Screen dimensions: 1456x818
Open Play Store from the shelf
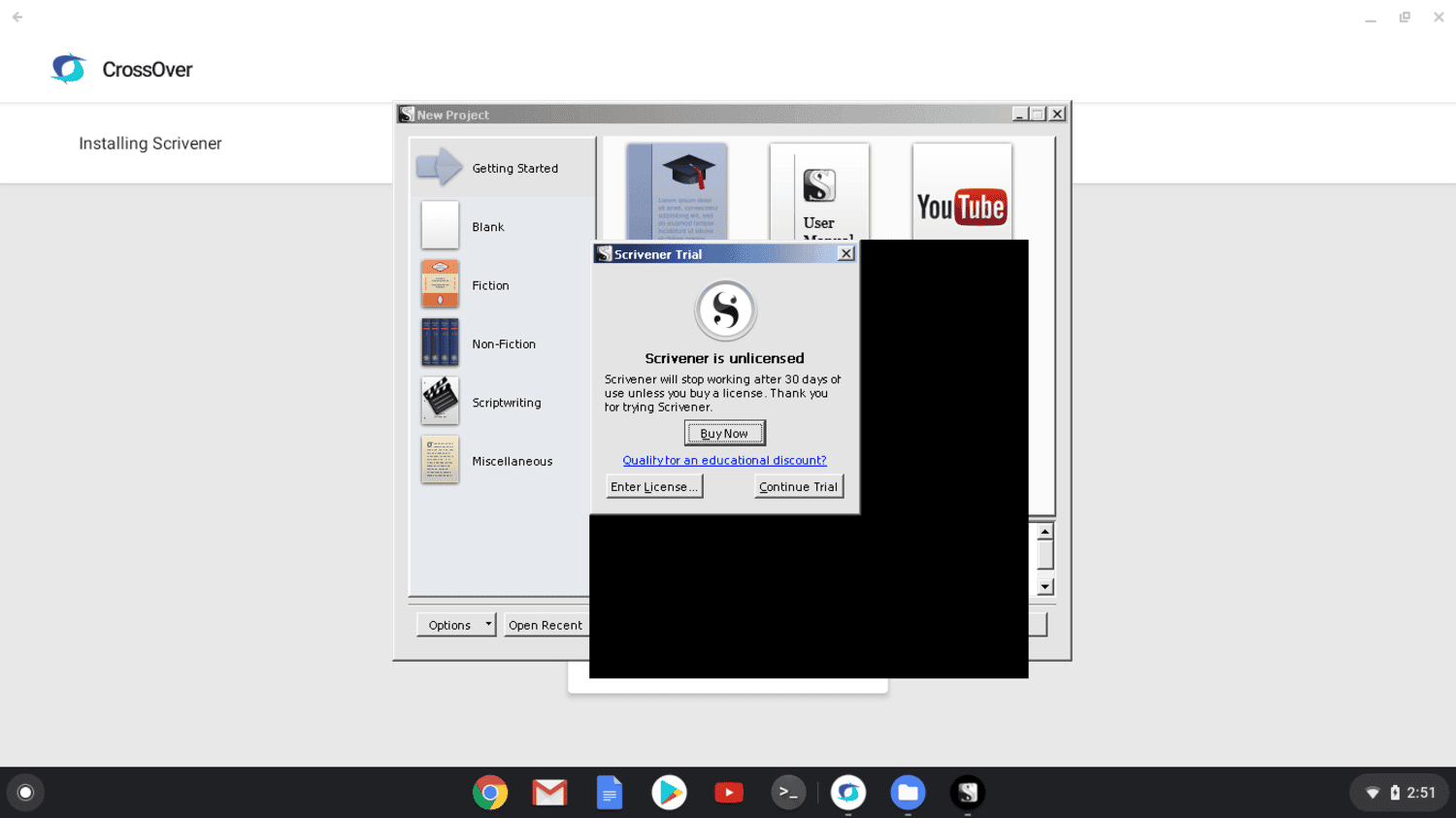point(669,793)
